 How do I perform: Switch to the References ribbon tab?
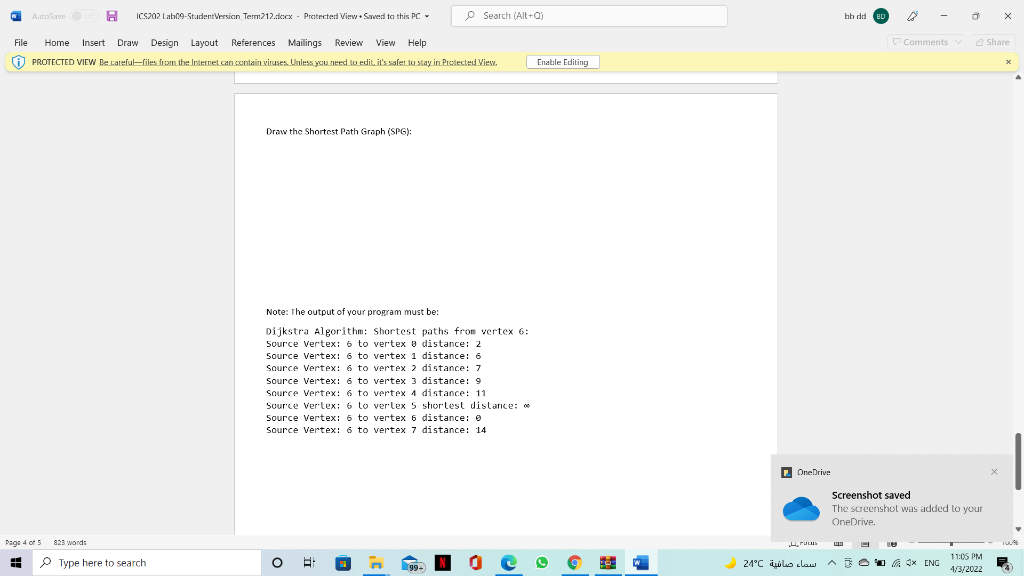tap(252, 43)
